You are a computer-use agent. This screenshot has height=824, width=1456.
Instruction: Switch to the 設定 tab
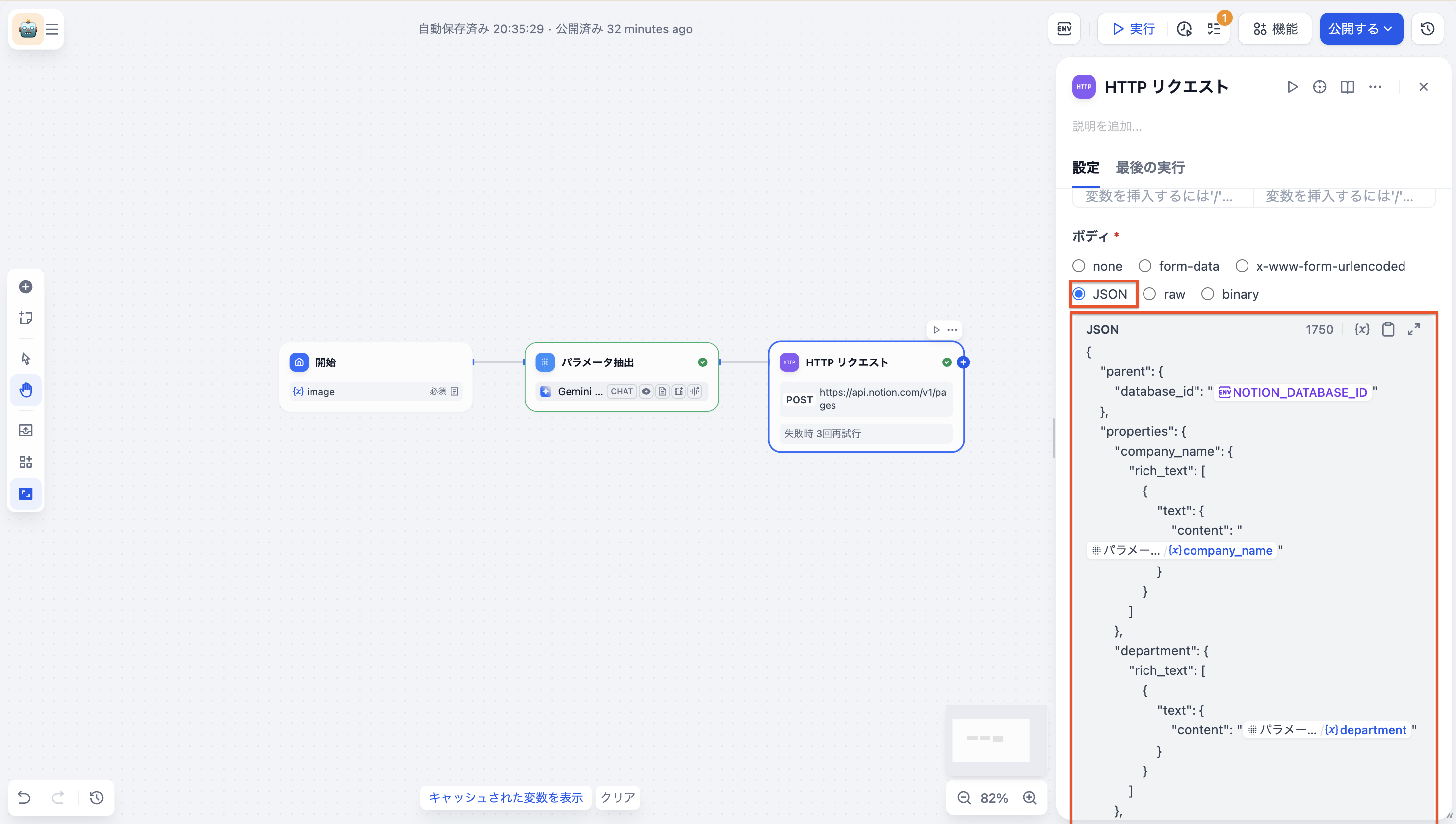1086,167
